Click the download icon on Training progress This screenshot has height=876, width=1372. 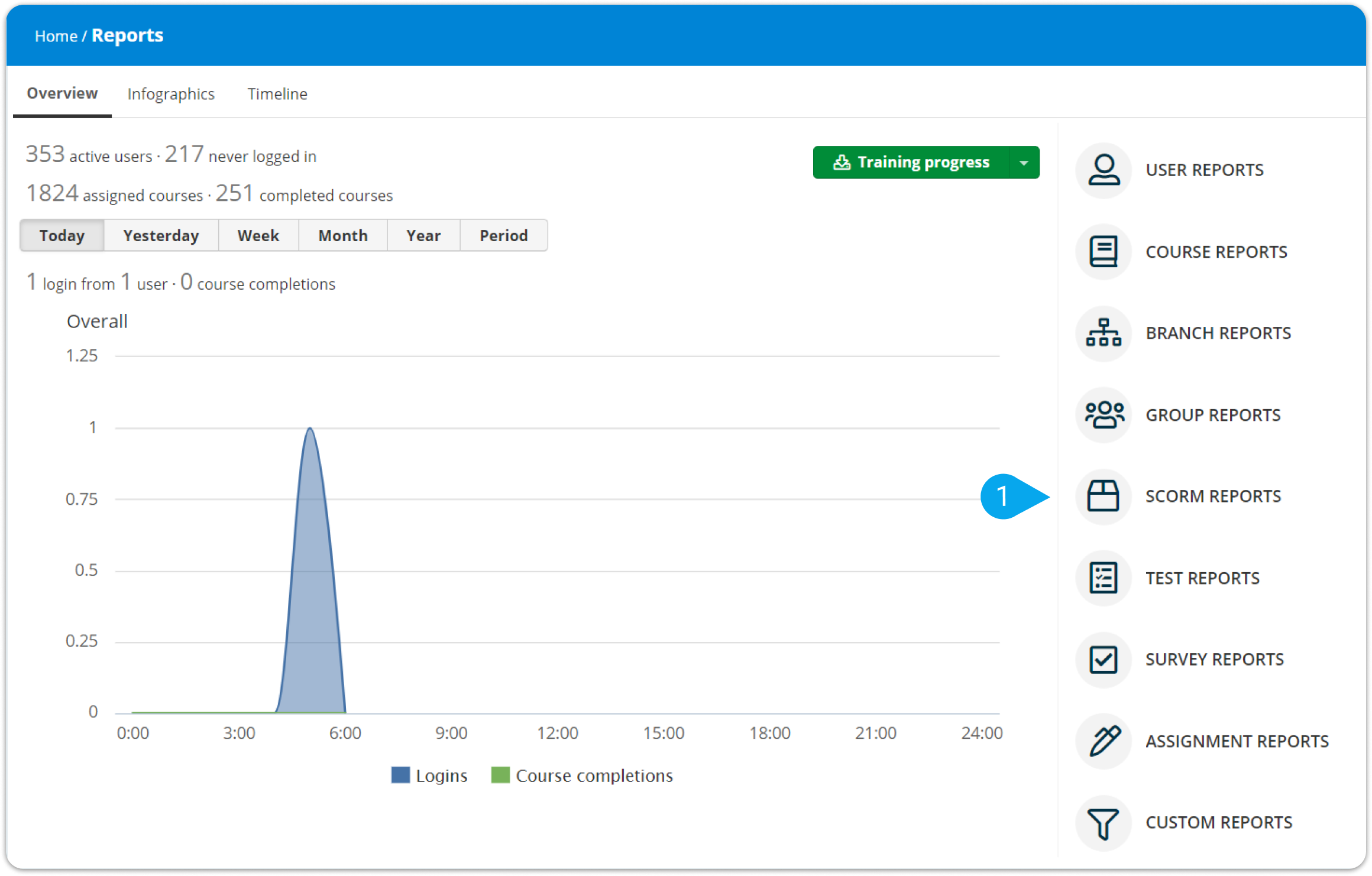click(842, 163)
